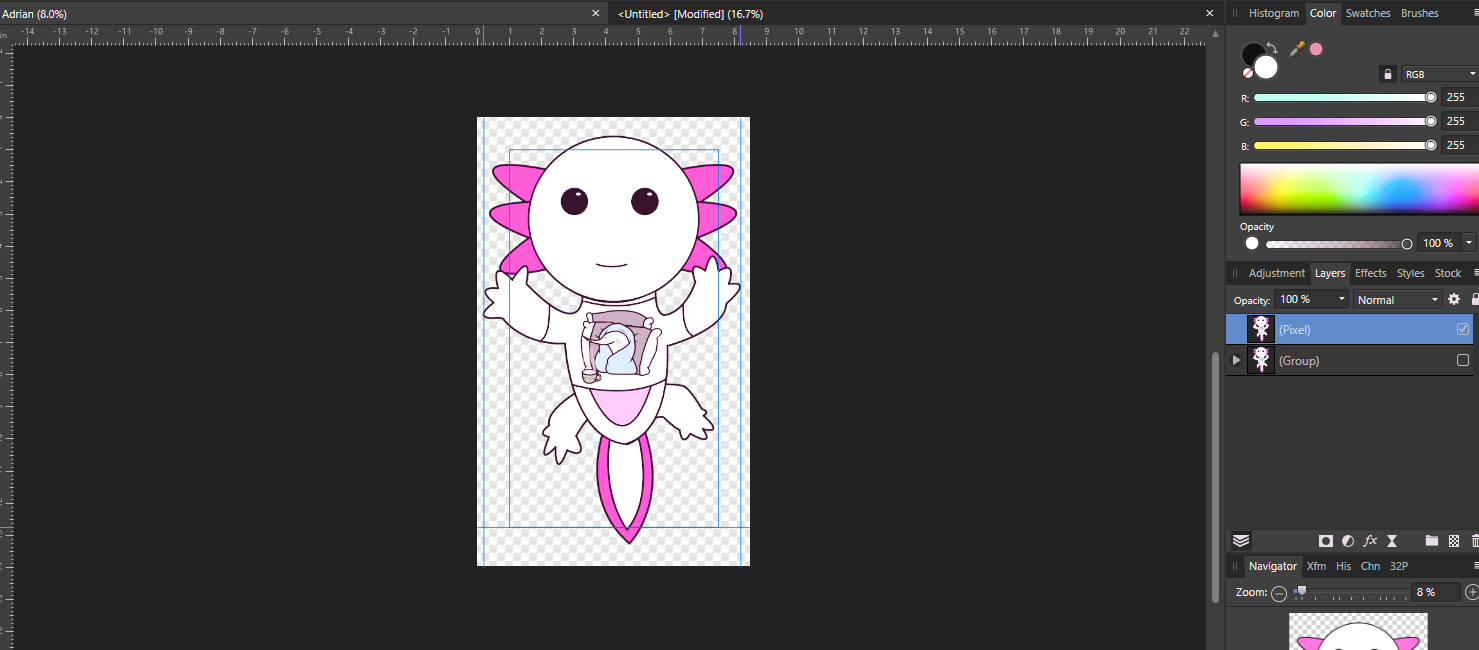This screenshot has width=1479, height=650.
Task: Select the Color panel tab
Action: 1323,13
